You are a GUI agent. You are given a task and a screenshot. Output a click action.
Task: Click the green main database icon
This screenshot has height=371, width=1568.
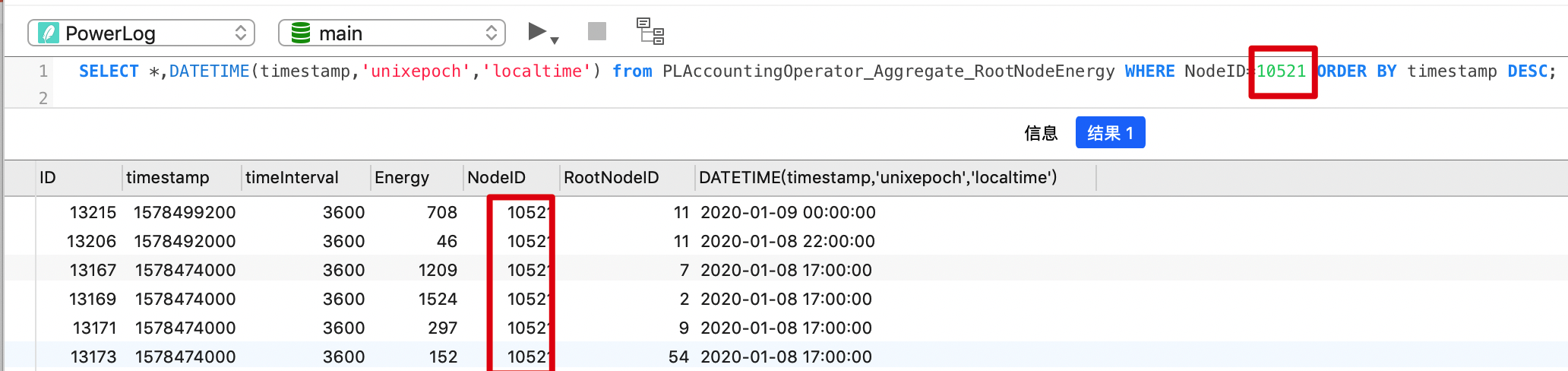(x=301, y=33)
